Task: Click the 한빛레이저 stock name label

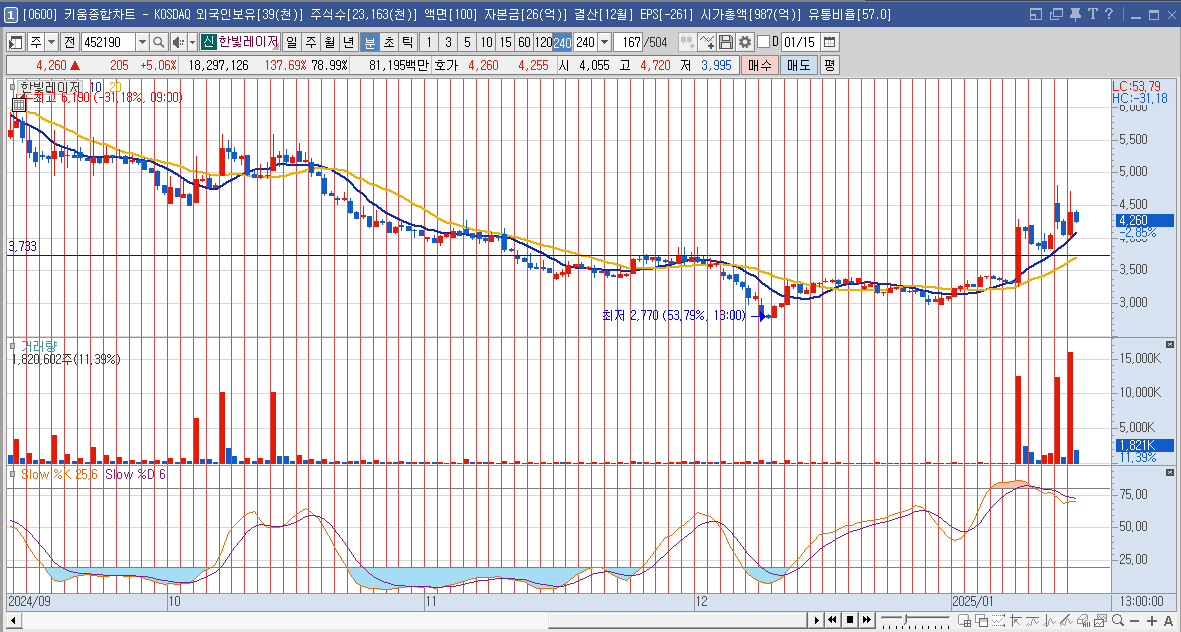Action: 249,42
